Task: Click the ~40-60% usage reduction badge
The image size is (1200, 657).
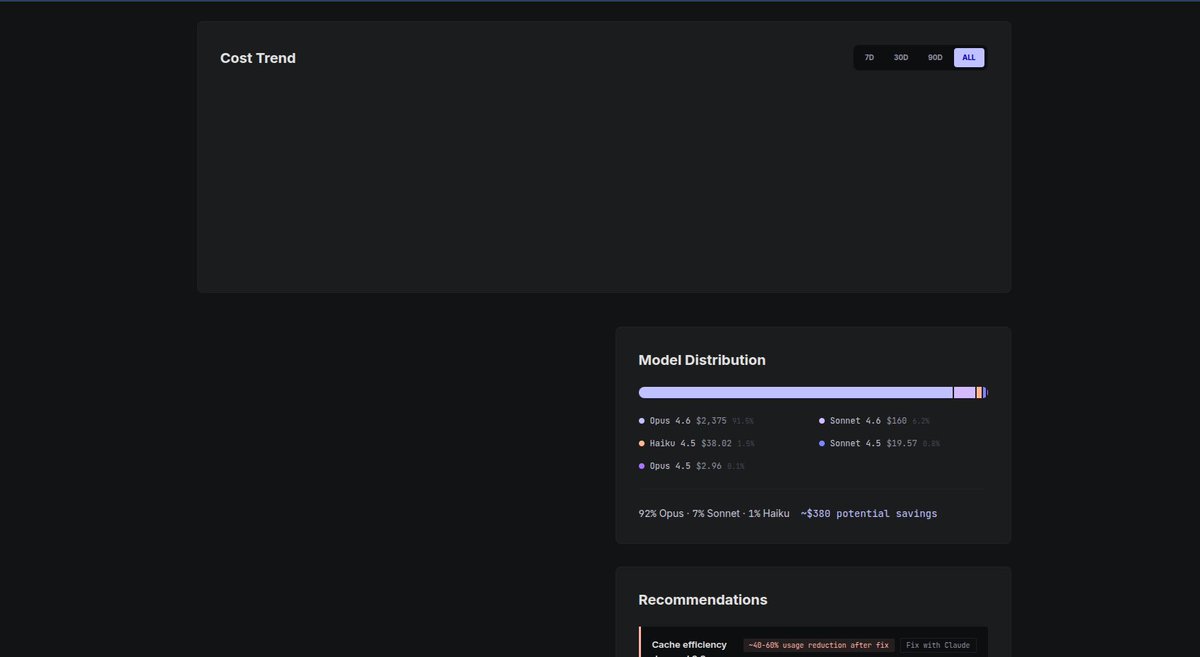Action: [x=819, y=646]
